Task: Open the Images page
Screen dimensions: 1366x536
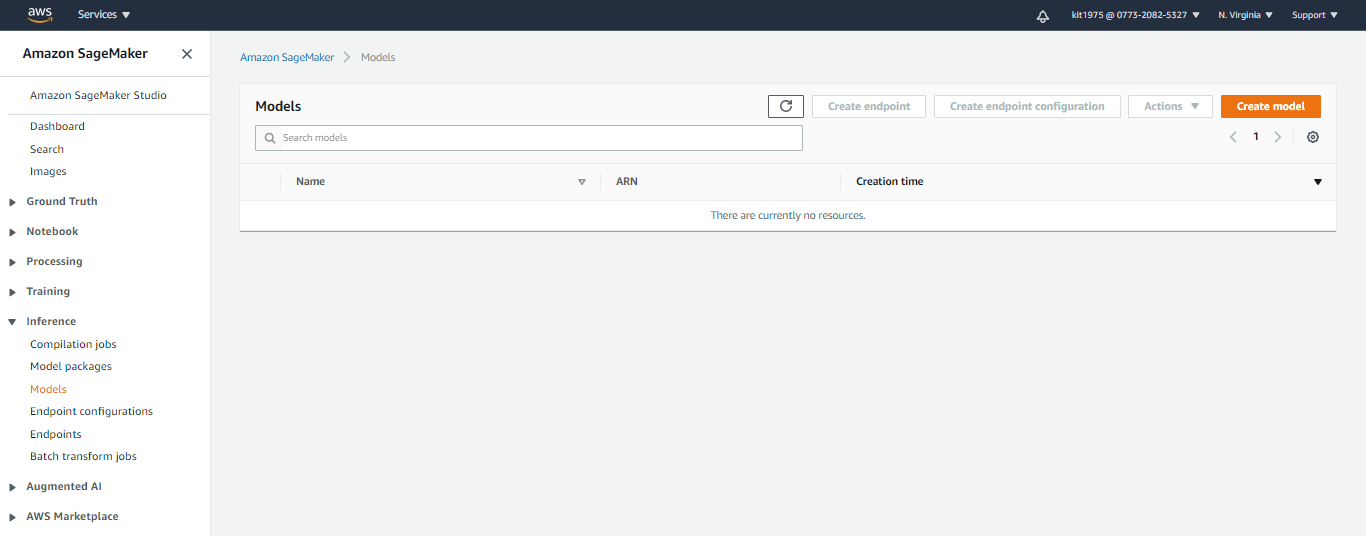Action: click(48, 171)
